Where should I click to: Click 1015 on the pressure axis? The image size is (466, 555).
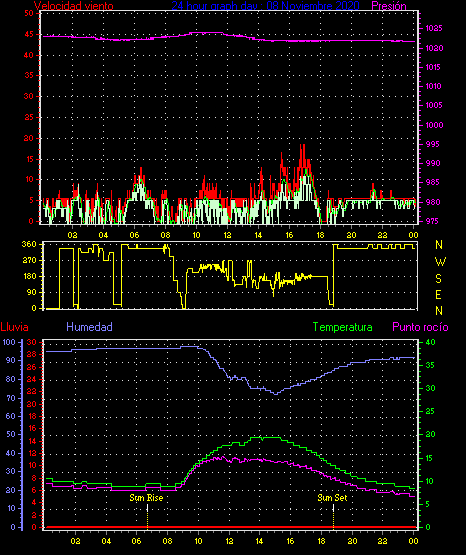pyautogui.click(x=434, y=67)
